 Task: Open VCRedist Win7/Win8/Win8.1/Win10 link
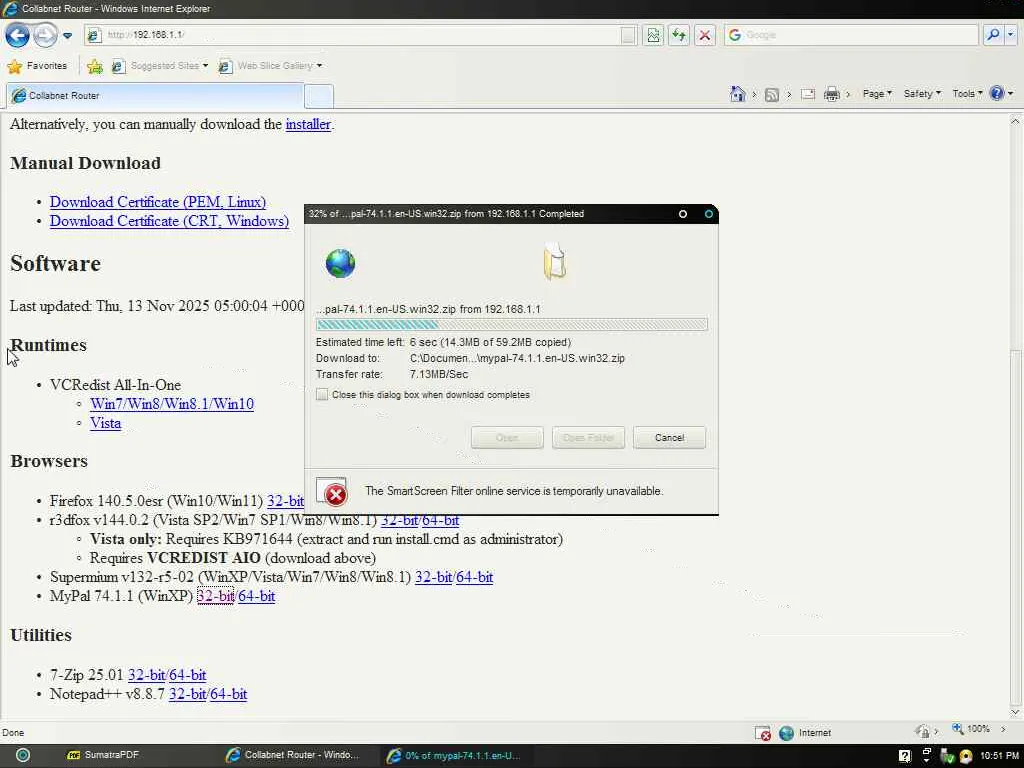(172, 404)
